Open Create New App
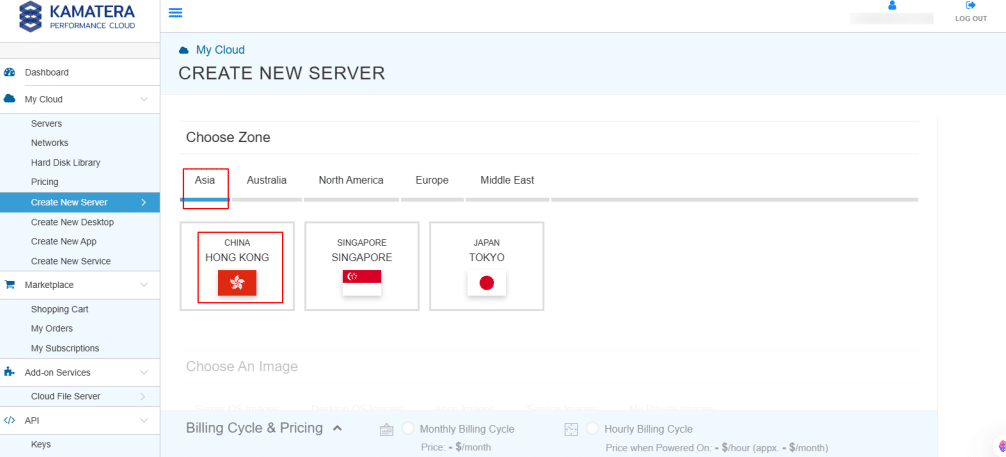The image size is (1006, 457). click(x=64, y=241)
